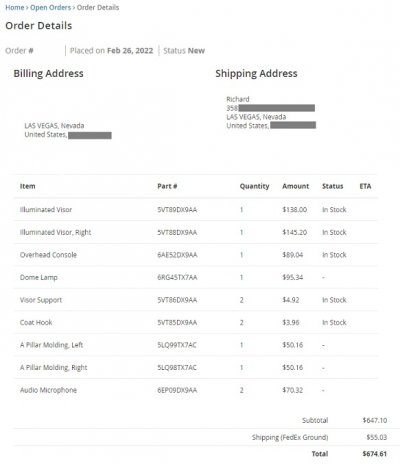The height and width of the screenshot is (464, 400).
Task: Open the Overhead Console item
Action: pos(48,255)
